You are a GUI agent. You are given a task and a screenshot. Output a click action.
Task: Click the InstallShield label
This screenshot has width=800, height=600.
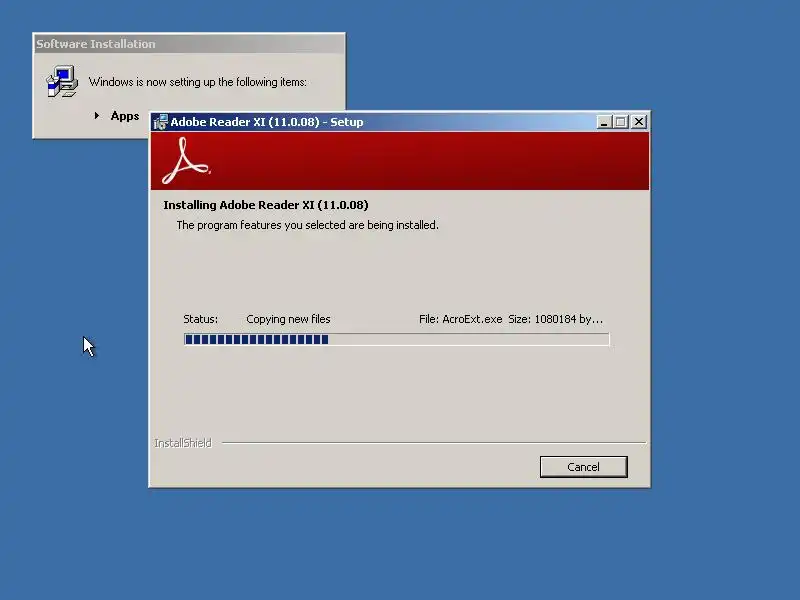(183, 443)
